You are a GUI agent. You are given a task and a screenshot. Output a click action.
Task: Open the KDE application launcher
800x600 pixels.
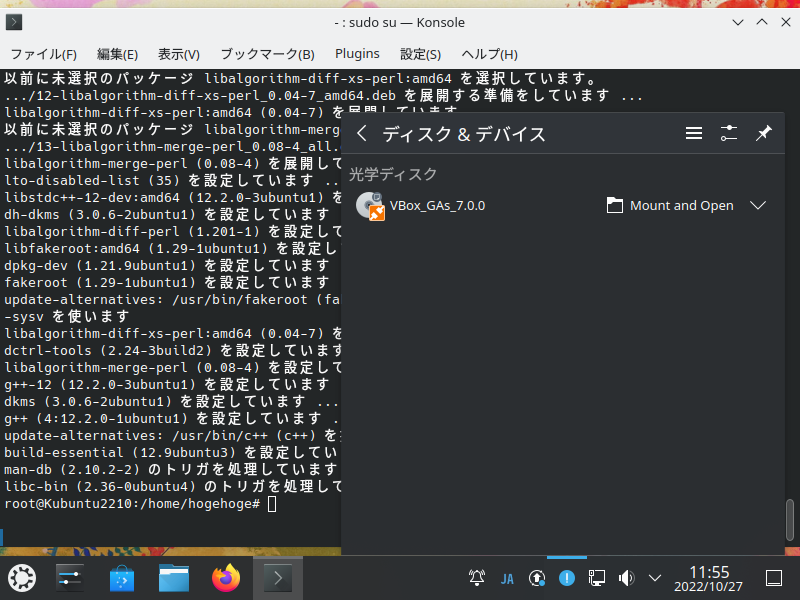tap(22, 578)
